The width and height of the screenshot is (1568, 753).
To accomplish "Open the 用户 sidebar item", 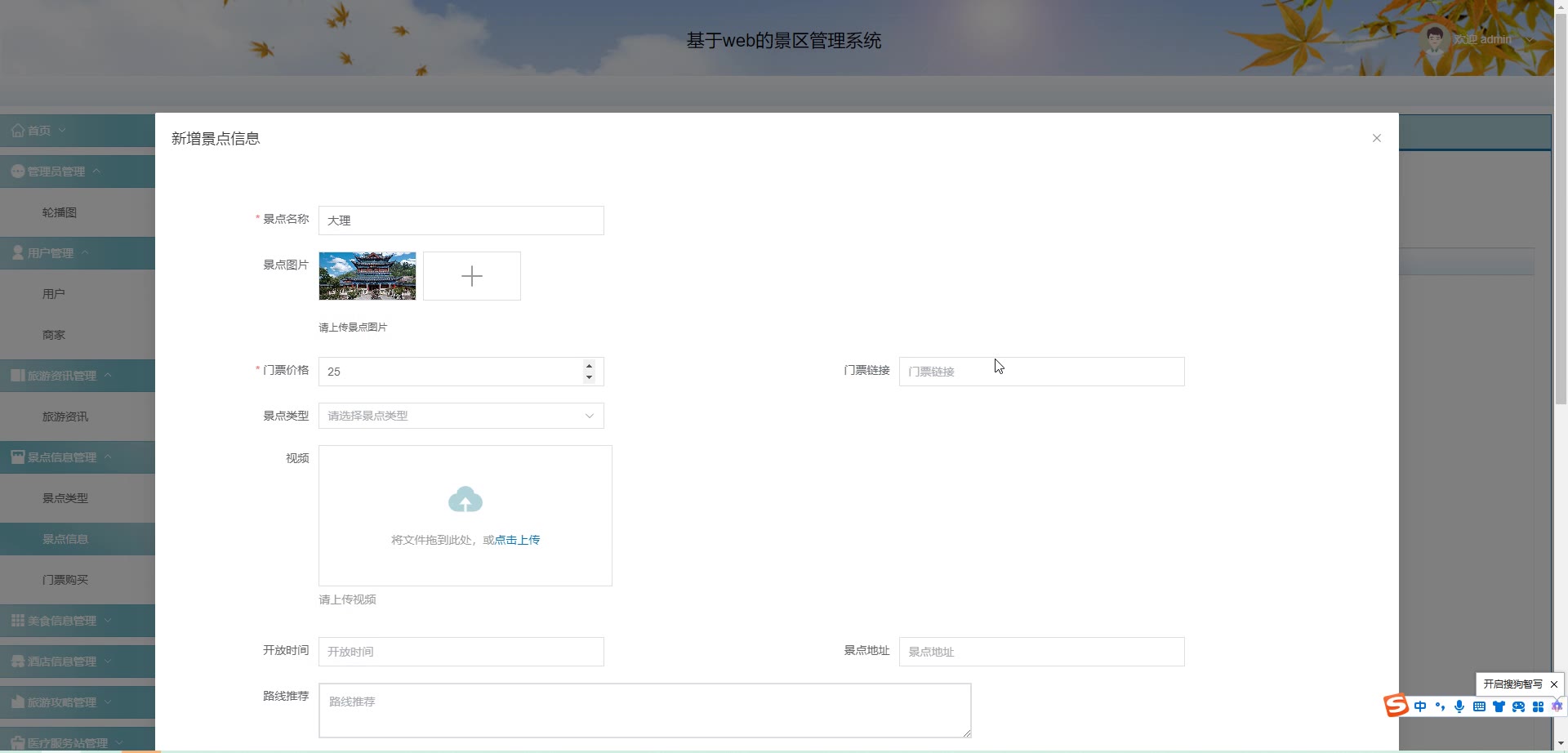I will 78,294.
